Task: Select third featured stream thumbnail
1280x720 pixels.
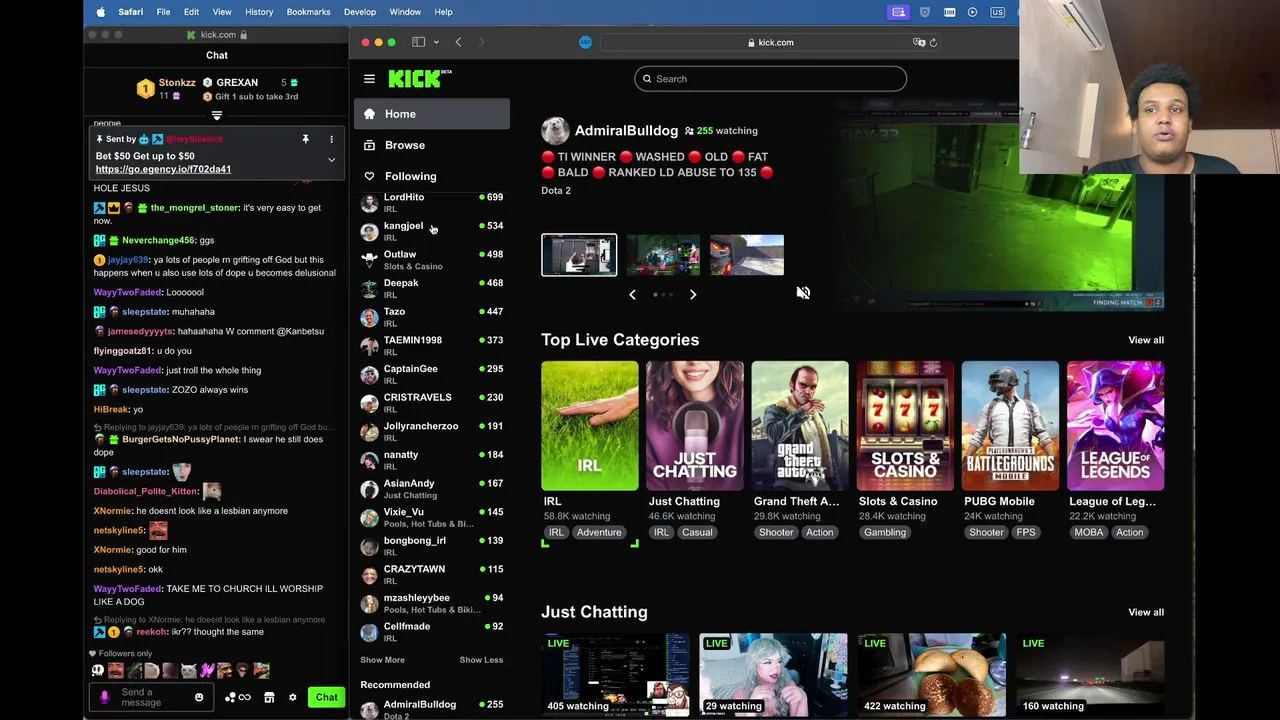Action: pyautogui.click(x=747, y=255)
